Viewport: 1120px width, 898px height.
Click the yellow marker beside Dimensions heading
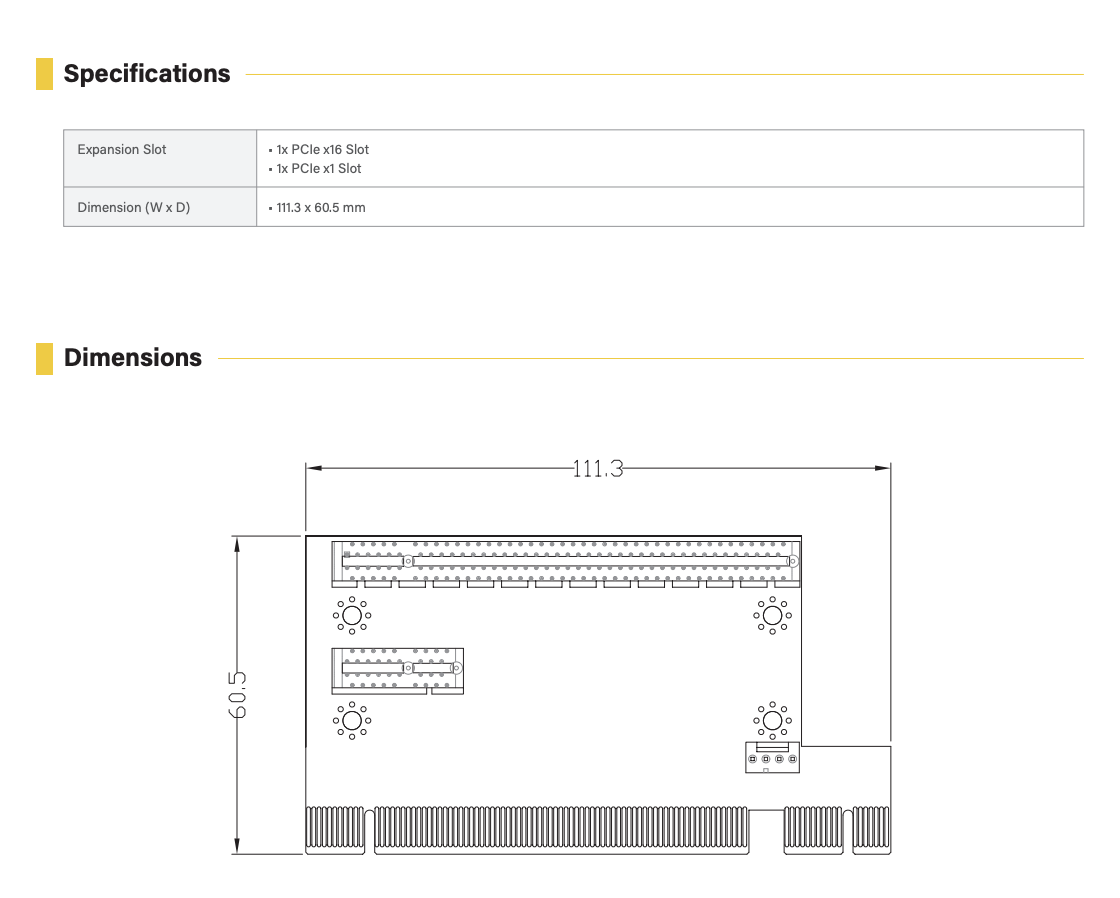click(44, 358)
